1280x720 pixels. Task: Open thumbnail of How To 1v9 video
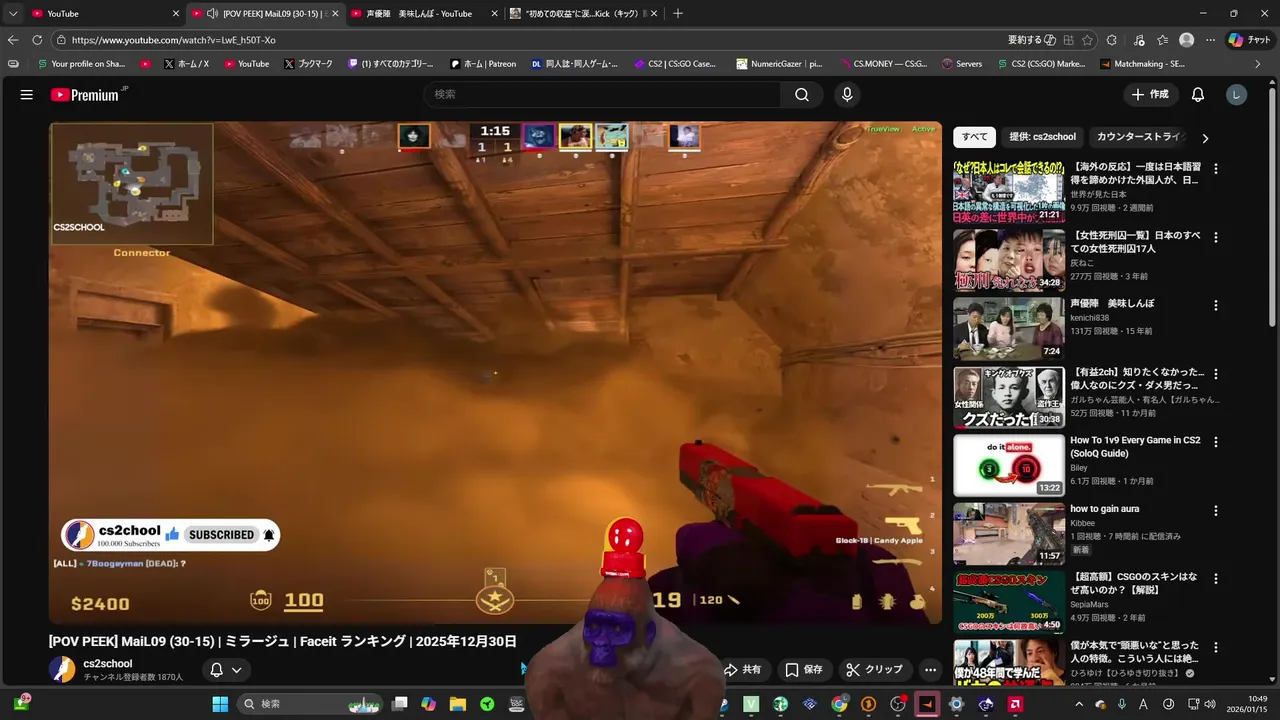click(1009, 465)
